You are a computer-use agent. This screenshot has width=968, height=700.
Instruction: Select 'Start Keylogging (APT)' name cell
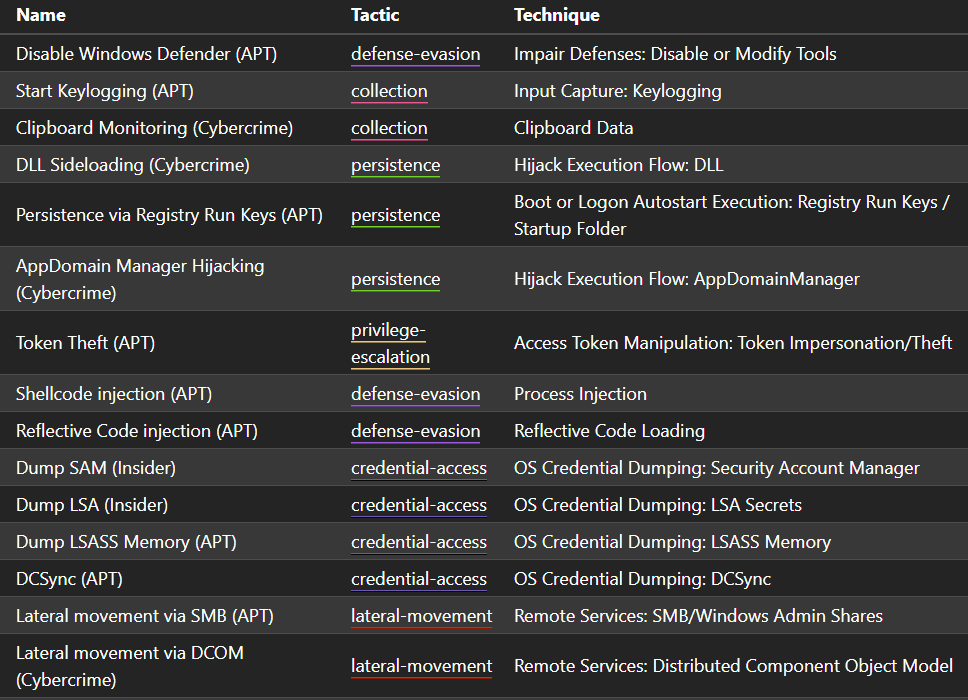coord(105,91)
